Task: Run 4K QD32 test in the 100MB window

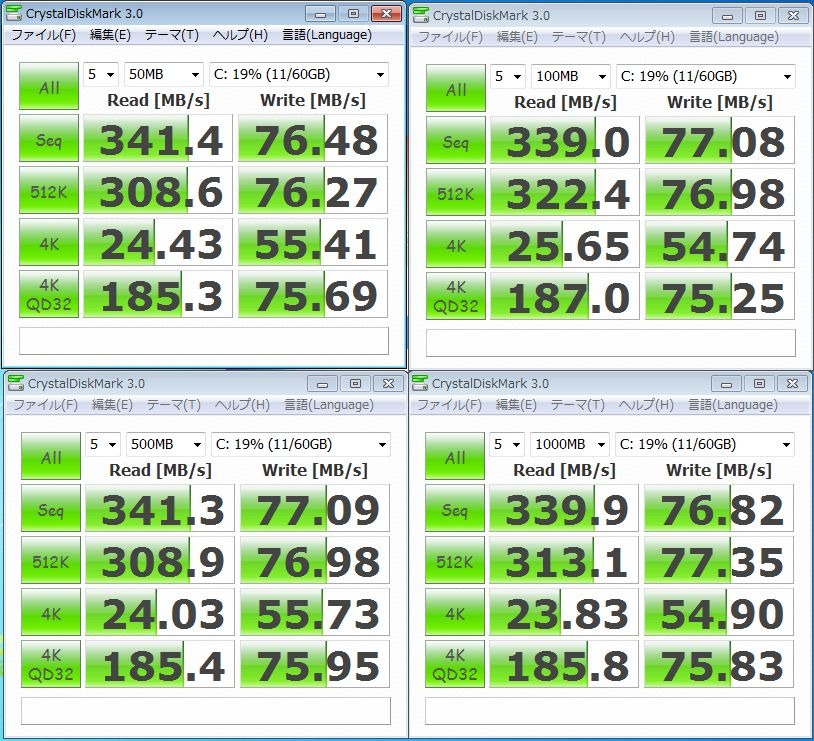Action: click(x=456, y=296)
